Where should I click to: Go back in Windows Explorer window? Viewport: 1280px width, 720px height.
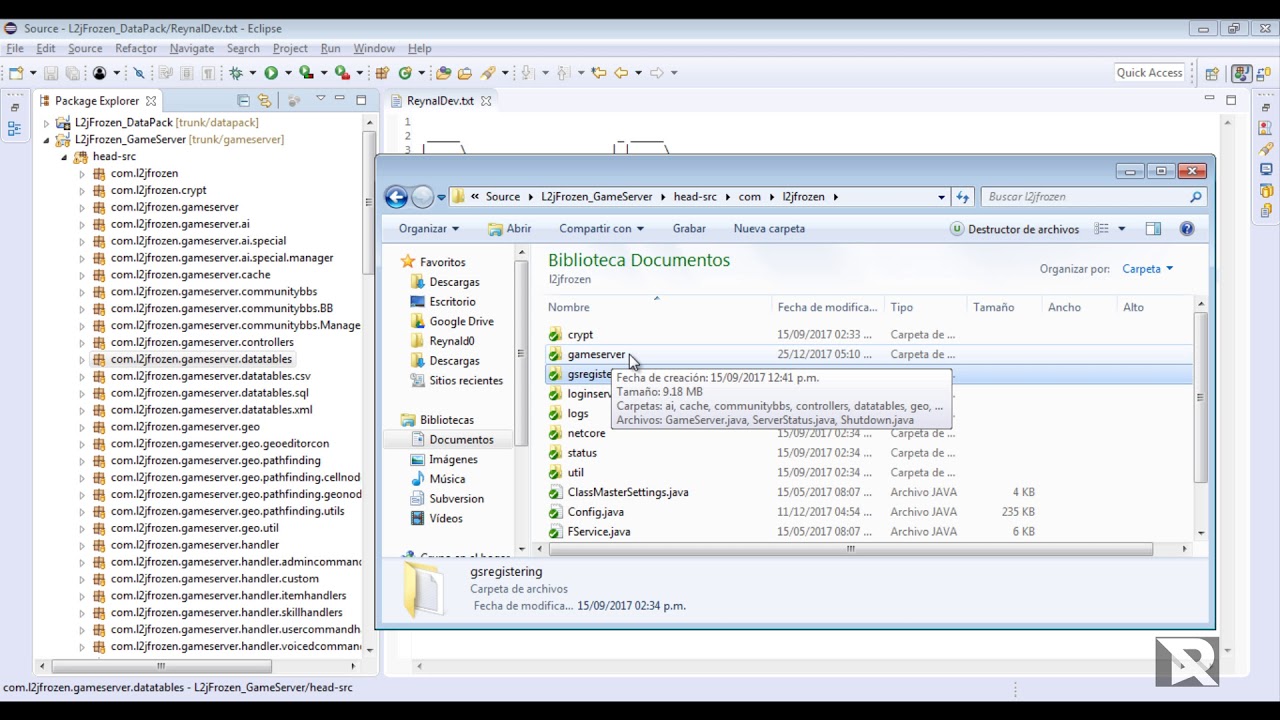(x=396, y=197)
